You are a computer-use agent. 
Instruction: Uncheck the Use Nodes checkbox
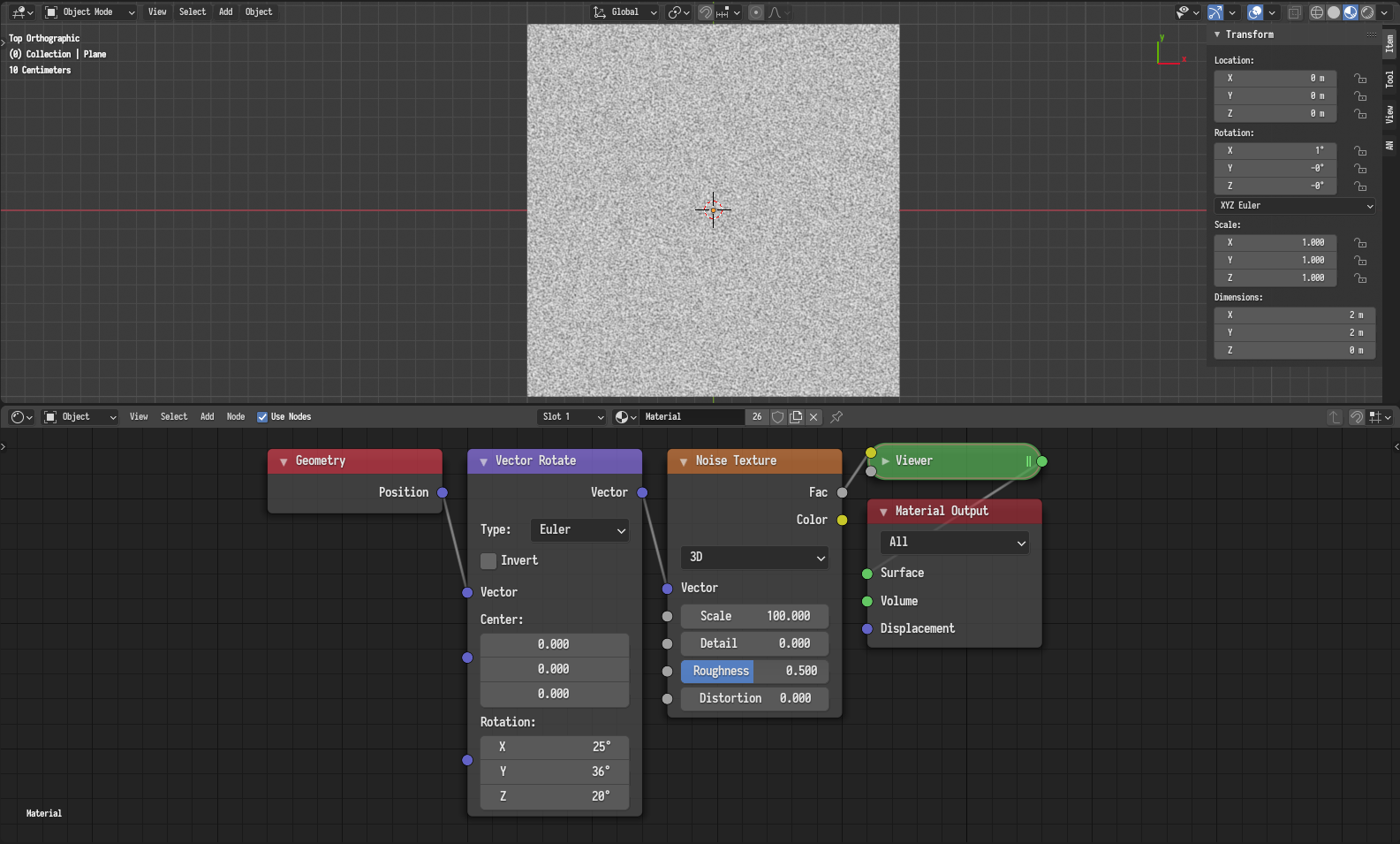point(262,417)
